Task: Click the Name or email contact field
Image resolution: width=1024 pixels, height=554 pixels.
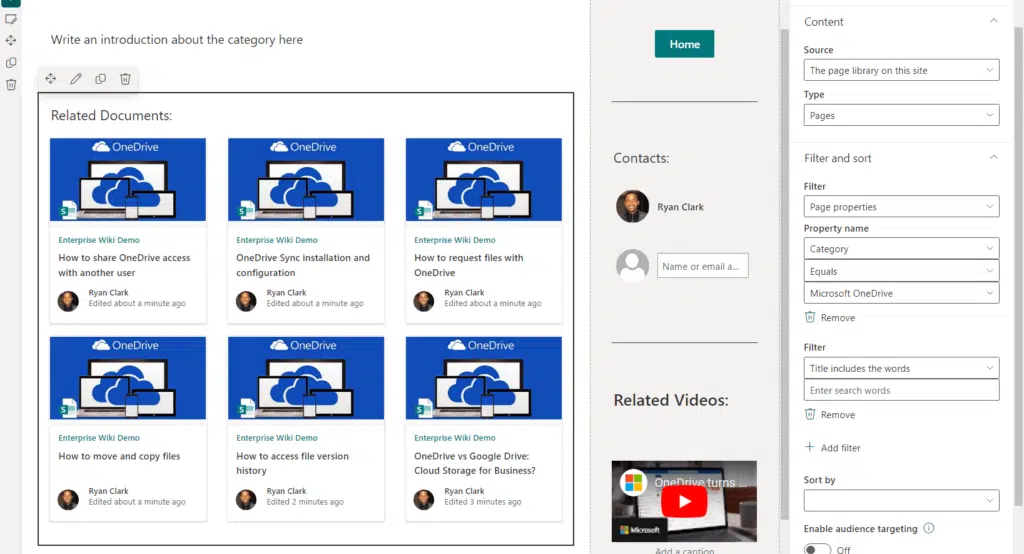Action: pyautogui.click(x=702, y=266)
